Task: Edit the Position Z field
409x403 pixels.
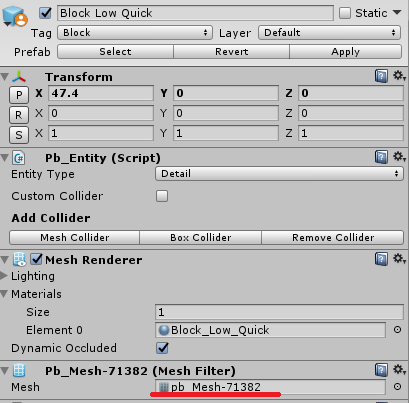Action: click(351, 93)
